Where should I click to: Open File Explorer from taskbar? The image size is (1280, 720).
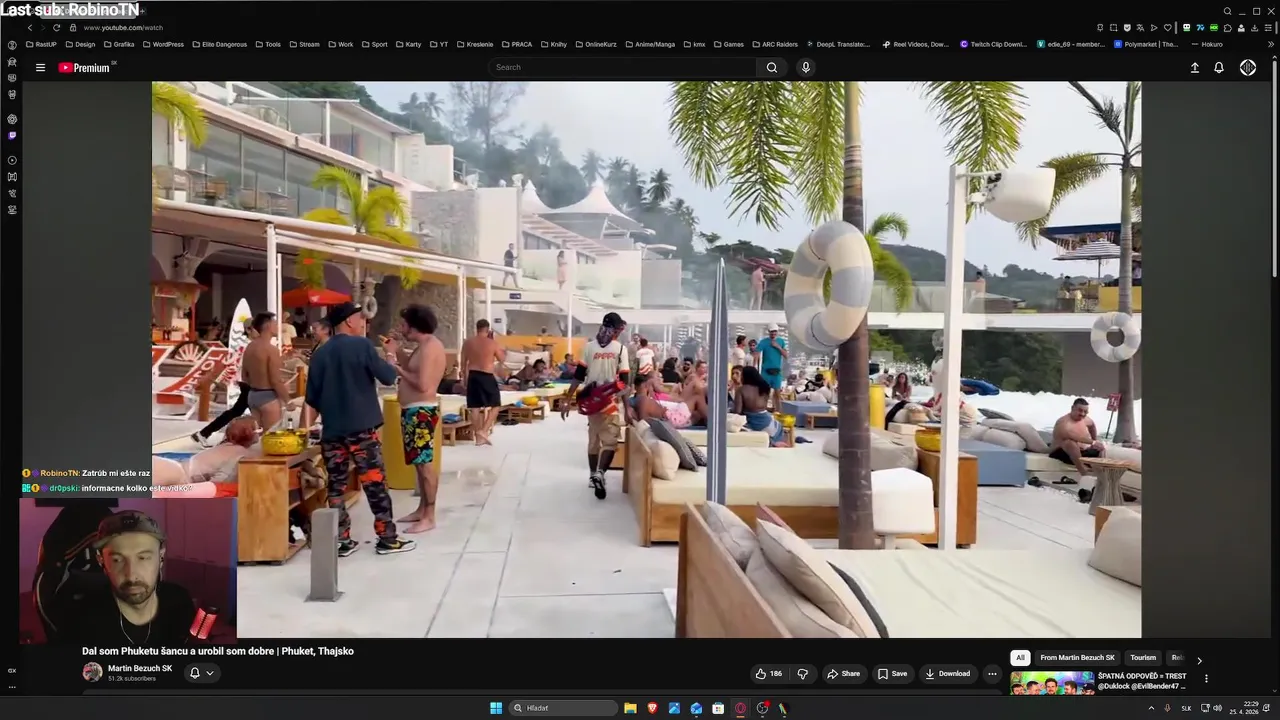630,708
